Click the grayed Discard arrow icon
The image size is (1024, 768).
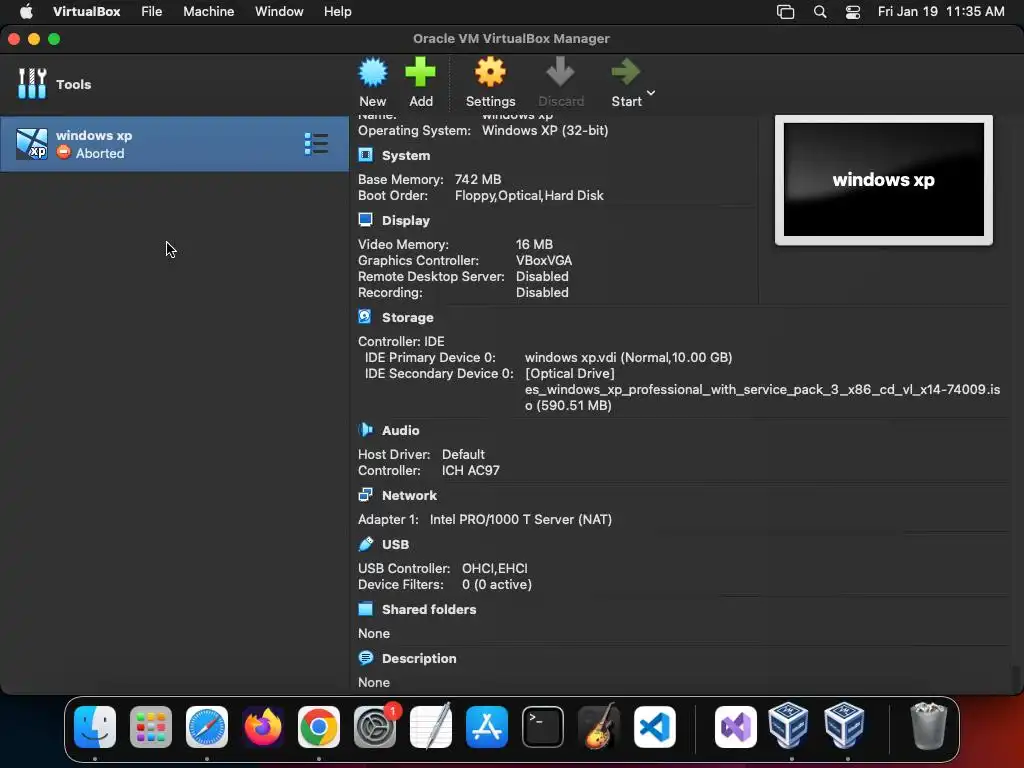point(560,72)
